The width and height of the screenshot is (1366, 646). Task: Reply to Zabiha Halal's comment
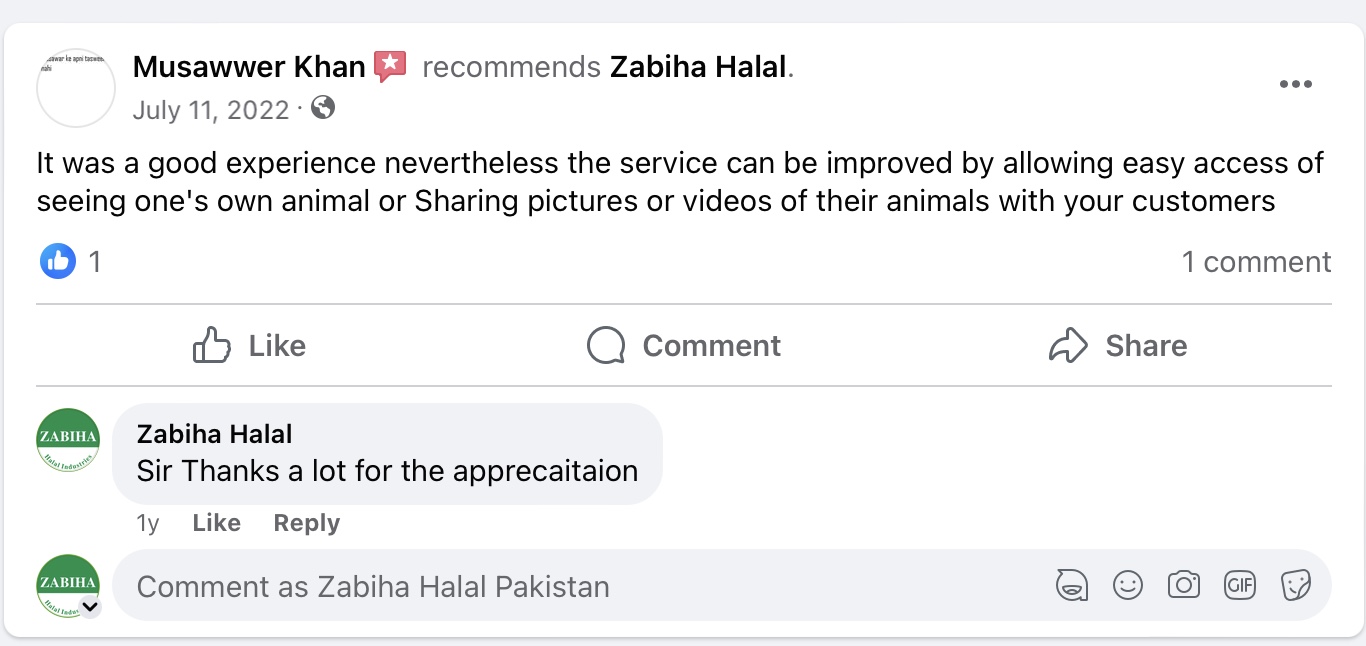307,523
